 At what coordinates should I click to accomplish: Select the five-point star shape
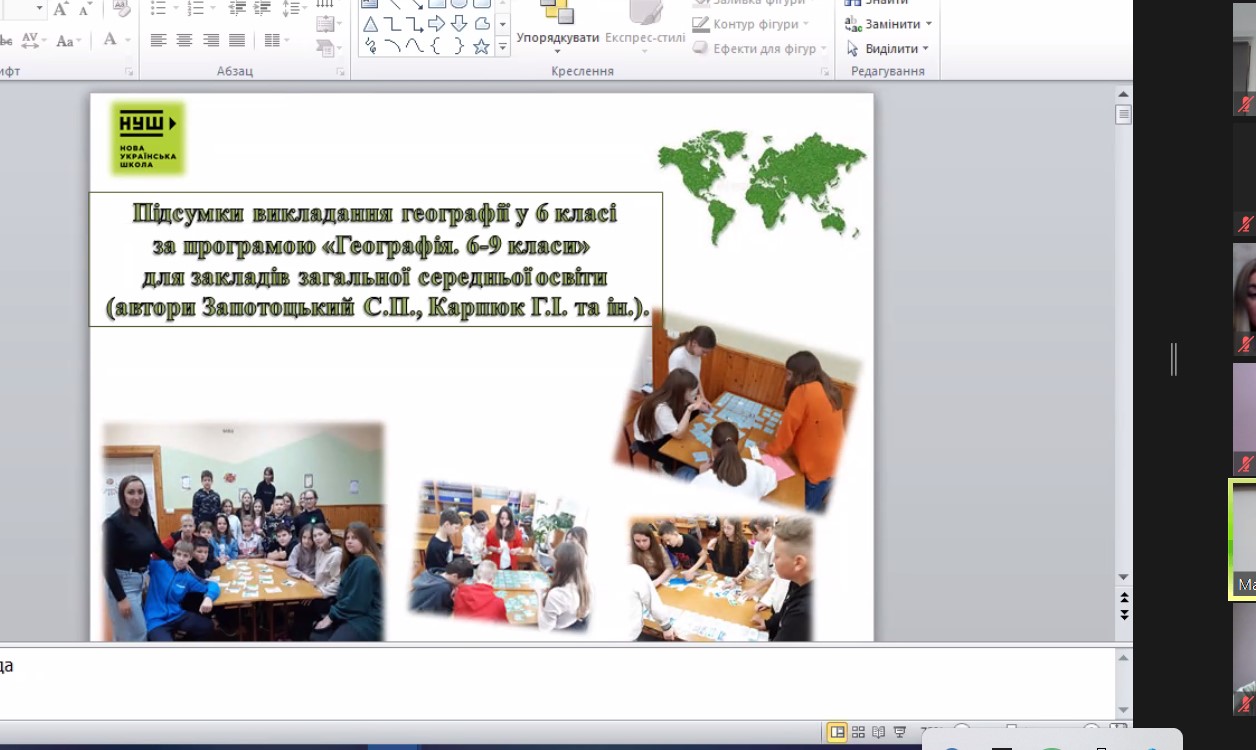coord(481,46)
